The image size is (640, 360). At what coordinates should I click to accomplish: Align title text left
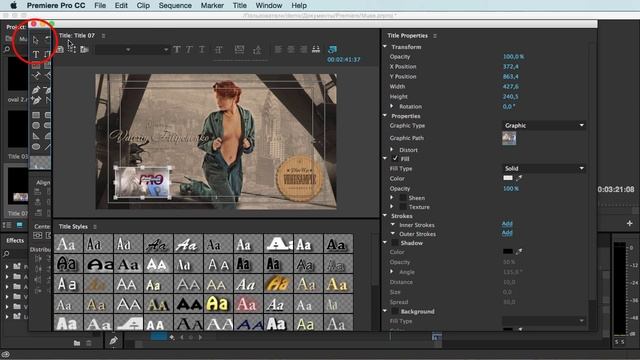278,49
